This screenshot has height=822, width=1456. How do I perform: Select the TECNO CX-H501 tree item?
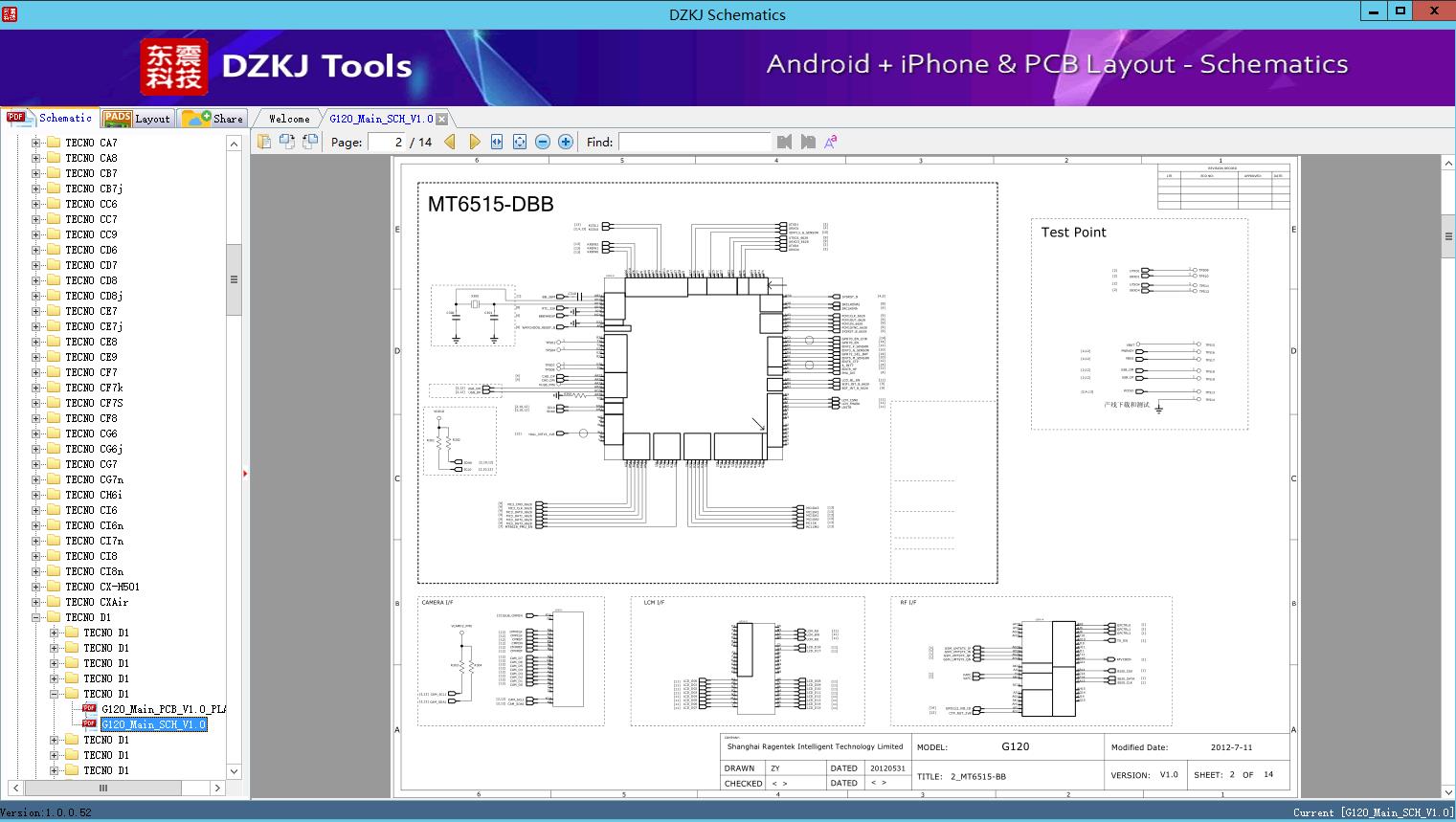point(102,587)
